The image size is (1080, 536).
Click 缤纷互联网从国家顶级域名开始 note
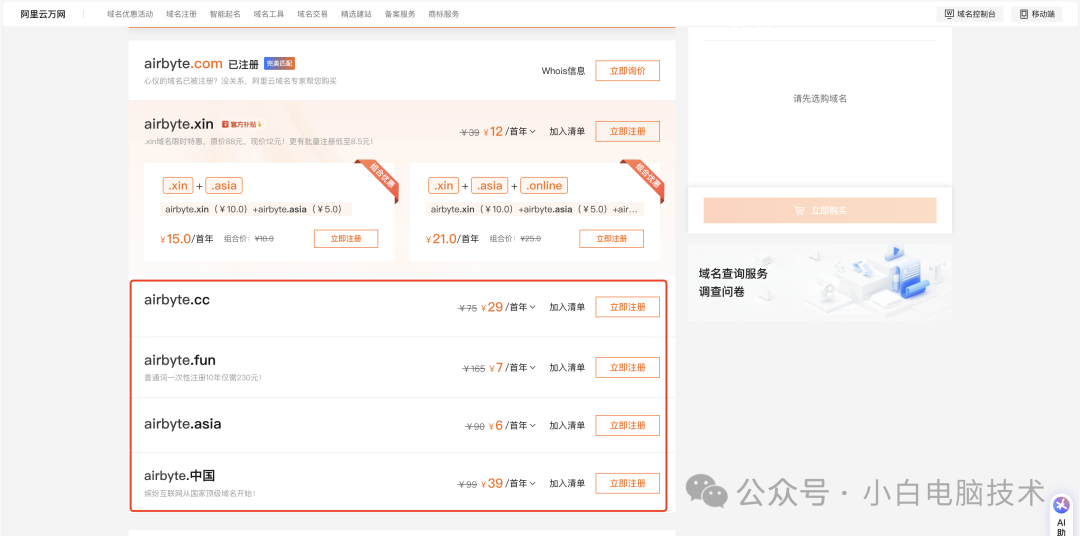[x=200, y=493]
